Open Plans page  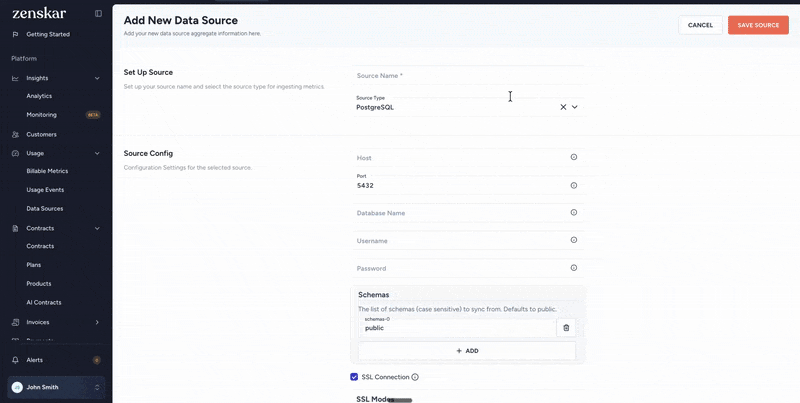pos(34,265)
